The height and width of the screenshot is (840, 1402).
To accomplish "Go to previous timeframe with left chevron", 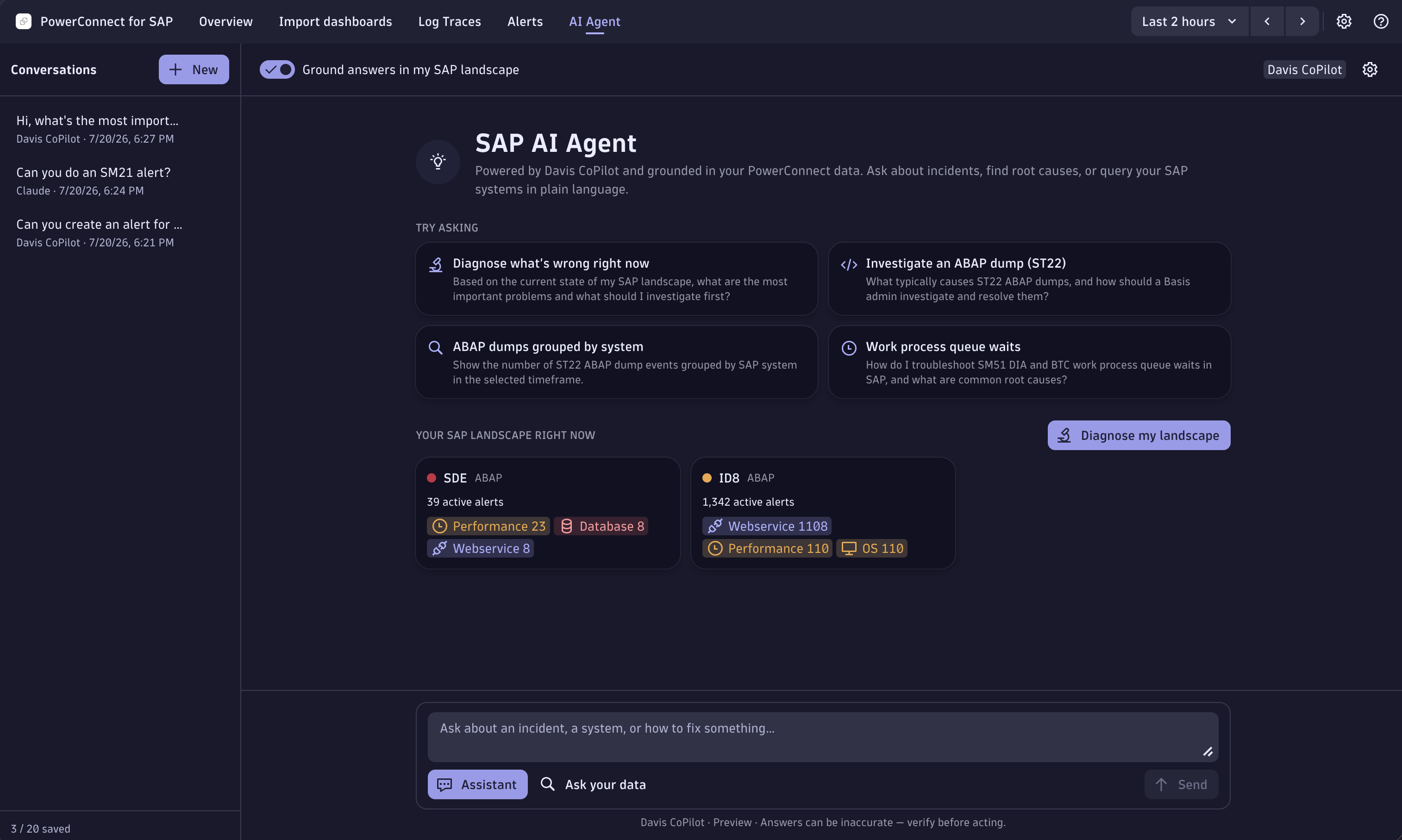I will pos(1267,21).
